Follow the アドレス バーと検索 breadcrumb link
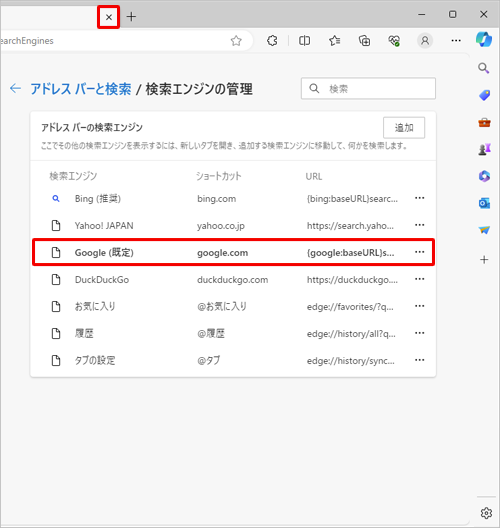Viewport: 500px width, 528px height. click(x=81, y=89)
